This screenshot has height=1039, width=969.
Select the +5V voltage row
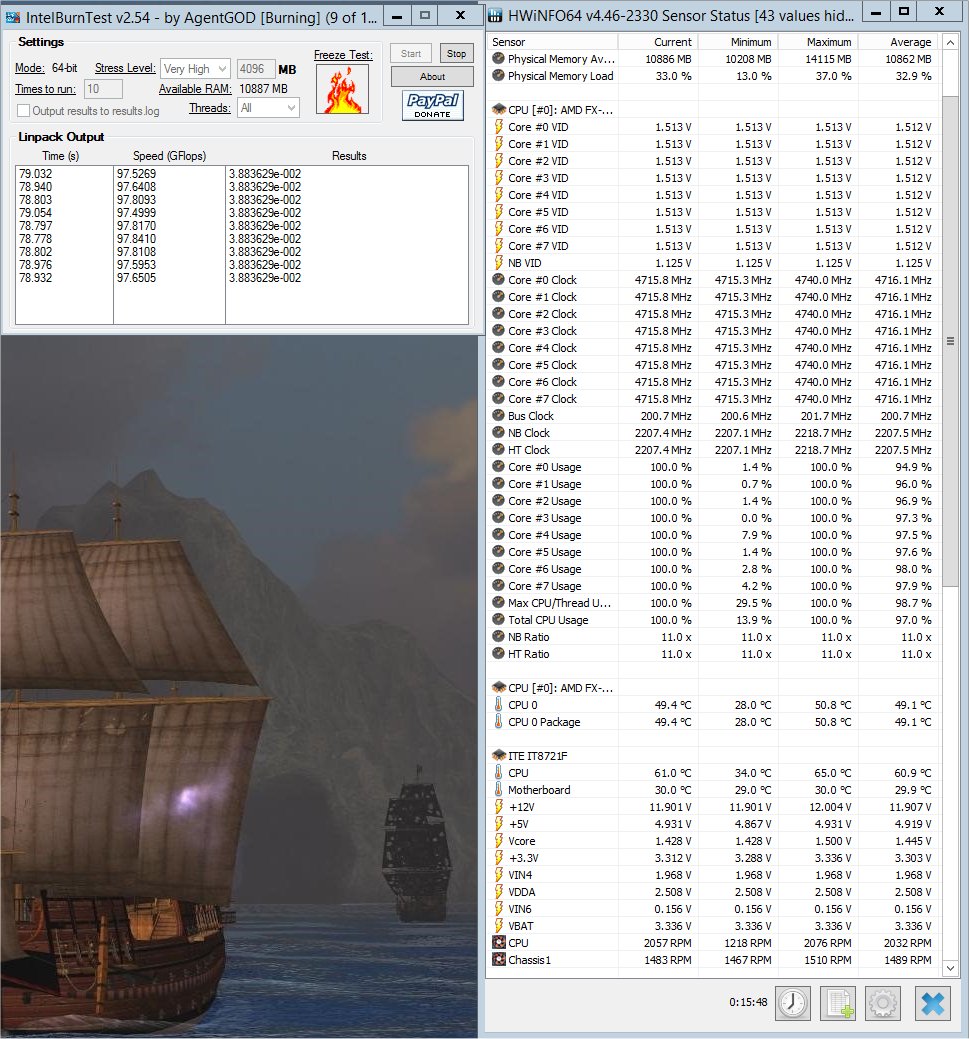click(713, 824)
